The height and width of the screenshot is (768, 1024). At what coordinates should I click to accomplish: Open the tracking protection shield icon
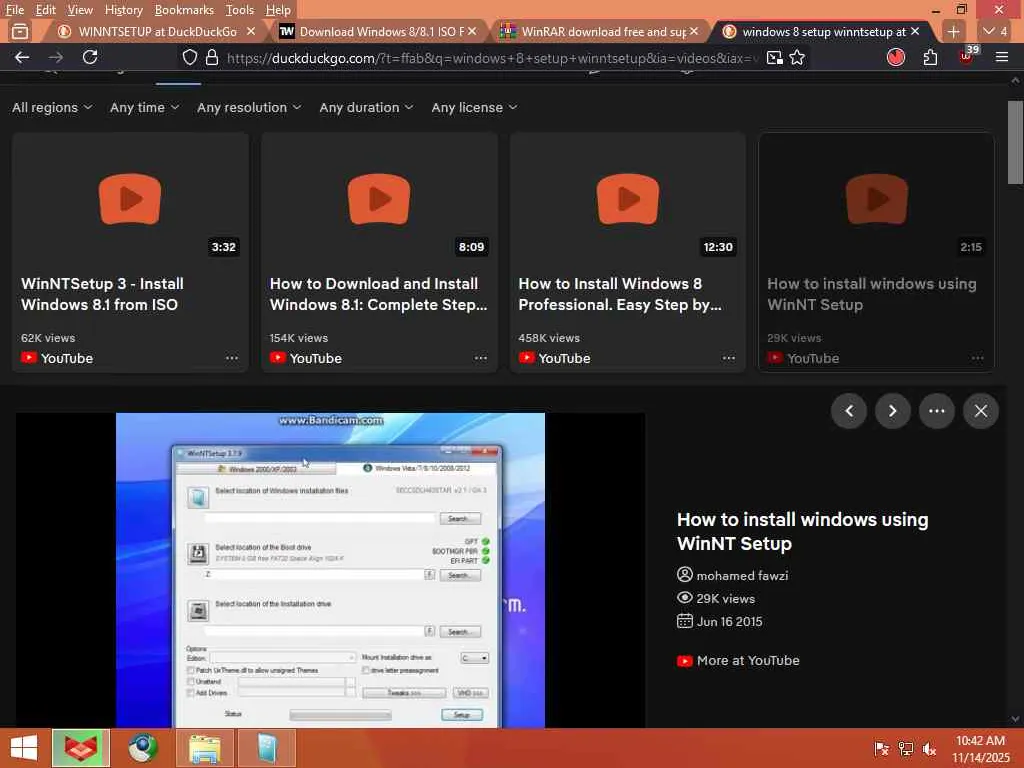tap(189, 57)
